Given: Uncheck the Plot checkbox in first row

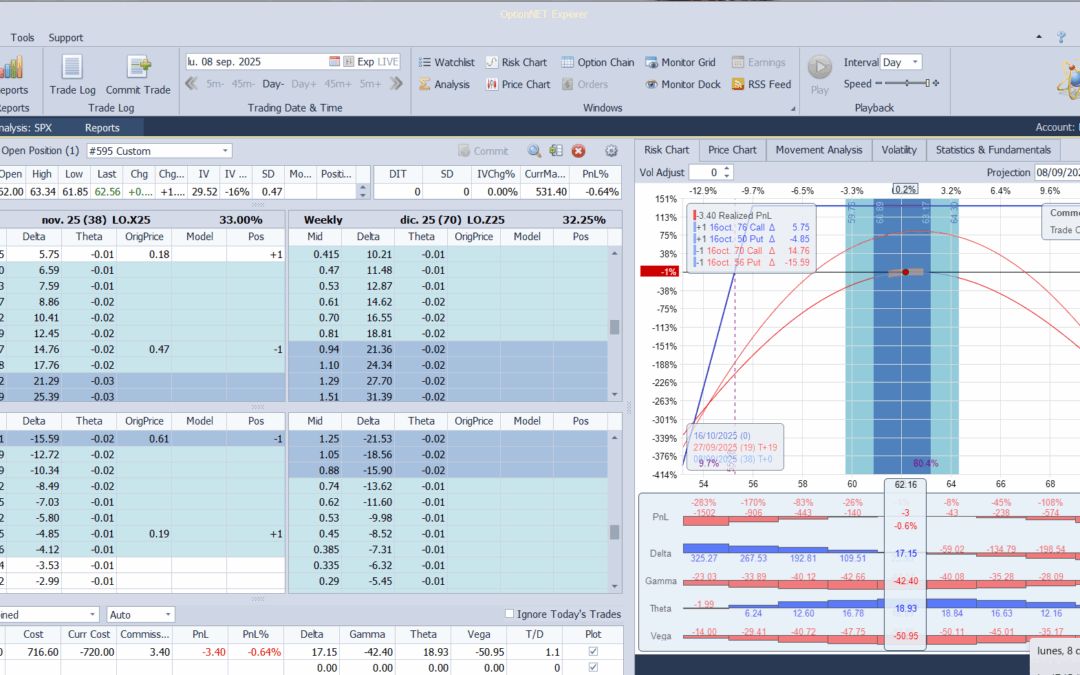Looking at the screenshot, I should [x=595, y=652].
